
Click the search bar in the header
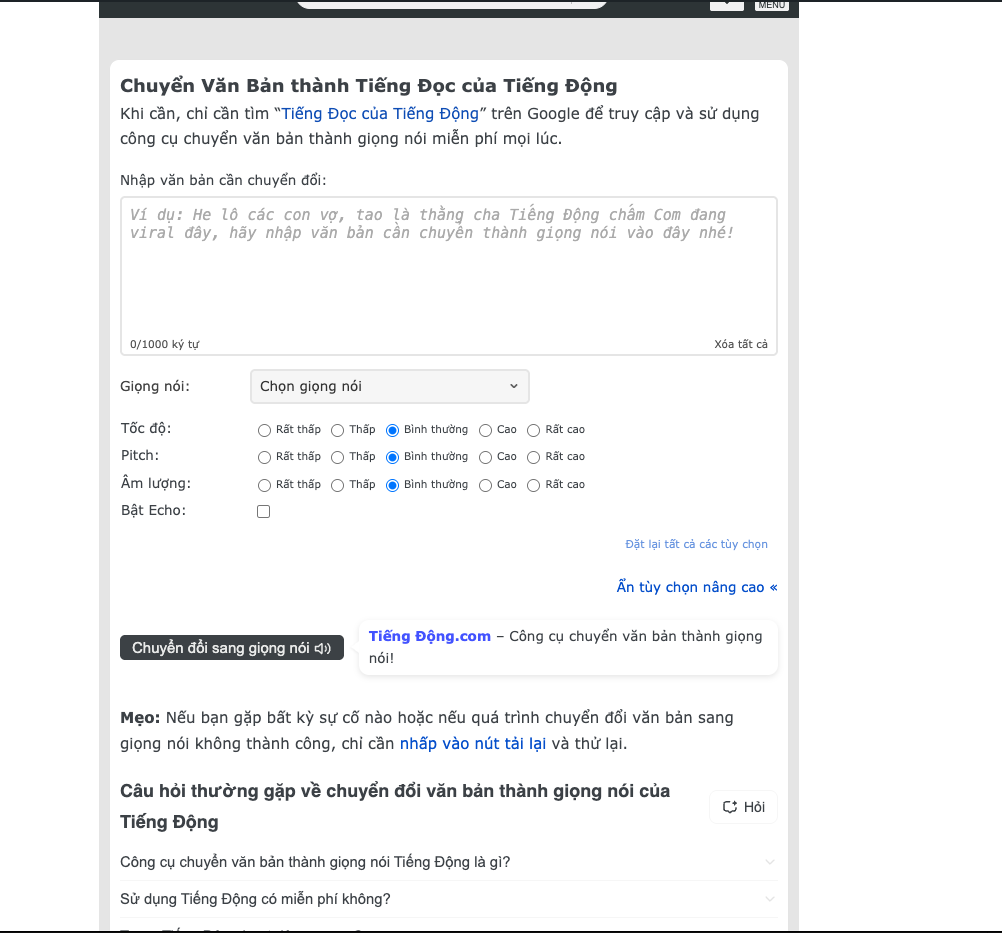(x=451, y=4)
